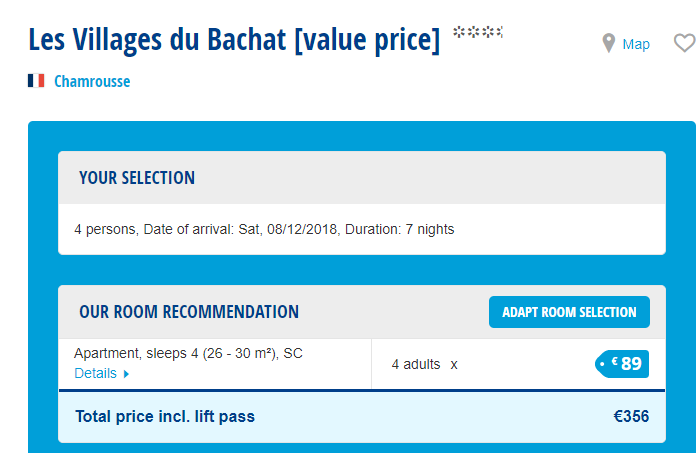The image size is (699, 453).
Task: Expand the apartment Details link
Action: tap(95, 374)
